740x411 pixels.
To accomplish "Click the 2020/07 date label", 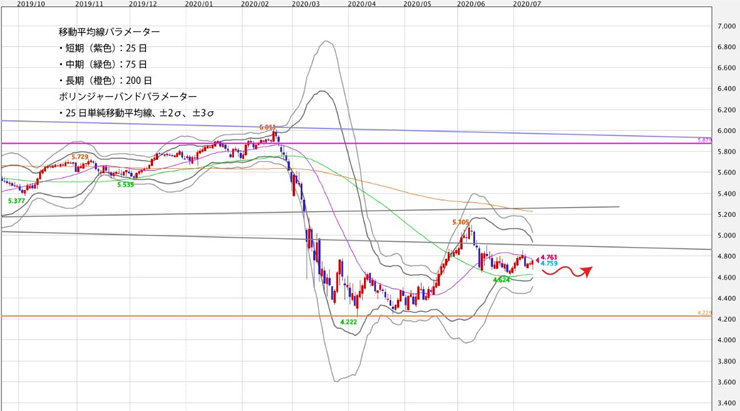I will coord(527,3).
